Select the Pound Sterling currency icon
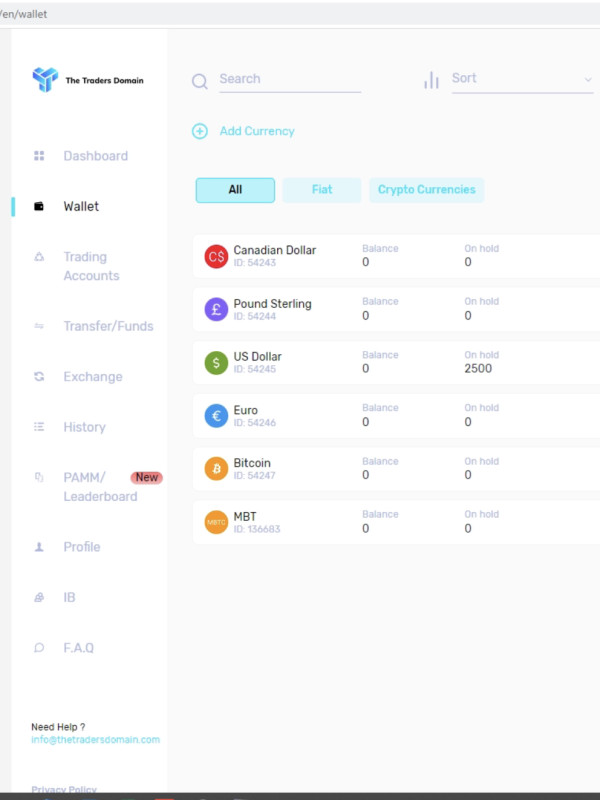 (x=216, y=309)
